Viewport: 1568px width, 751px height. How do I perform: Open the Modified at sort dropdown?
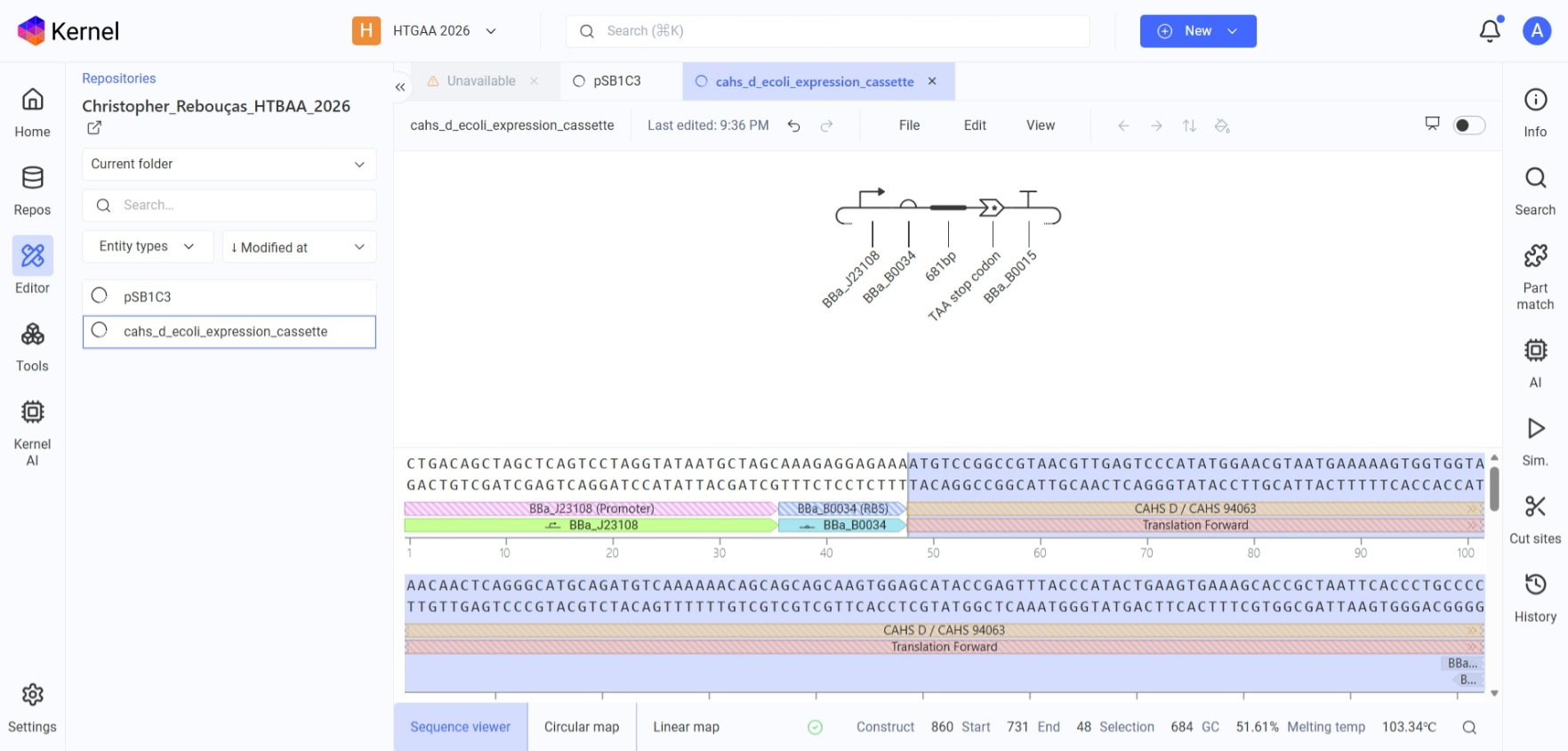point(299,246)
